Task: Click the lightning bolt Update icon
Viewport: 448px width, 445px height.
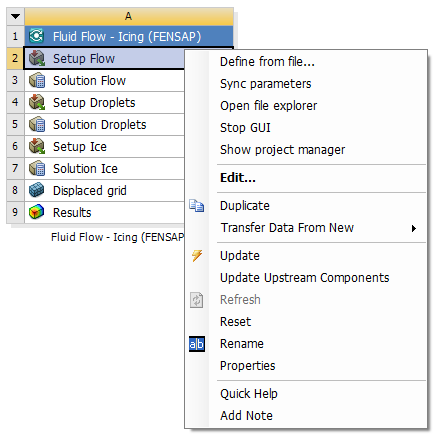Action: tap(197, 256)
